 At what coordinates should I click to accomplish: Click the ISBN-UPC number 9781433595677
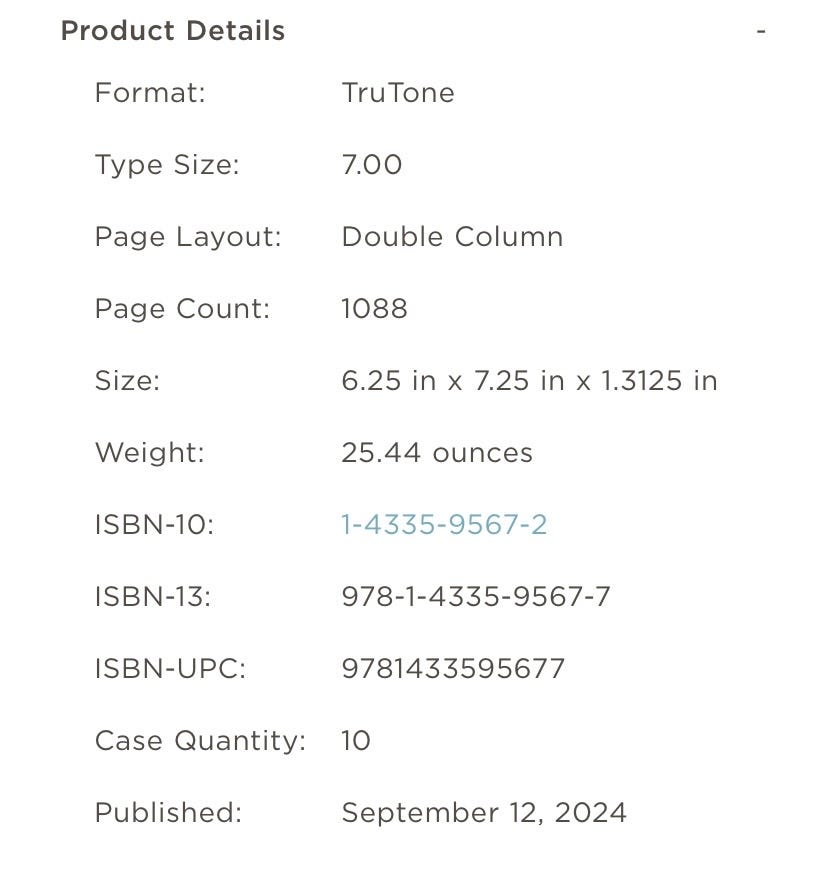(x=453, y=669)
